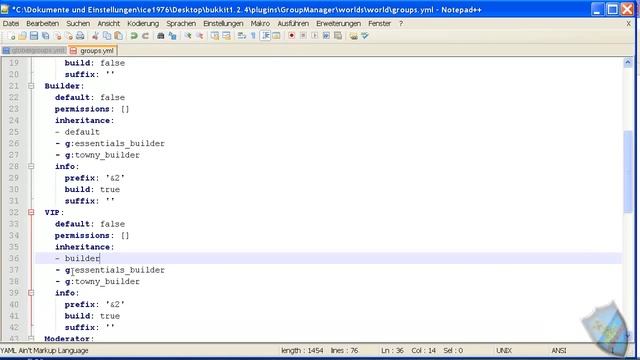This screenshot has width=640, height=360.
Task: Create a new document via toolbar
Action: click(x=12, y=36)
